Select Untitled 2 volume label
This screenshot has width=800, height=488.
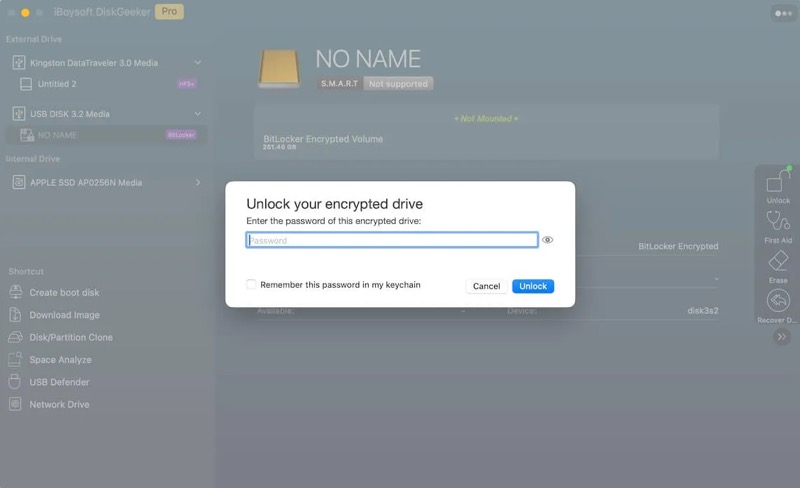tap(57, 84)
